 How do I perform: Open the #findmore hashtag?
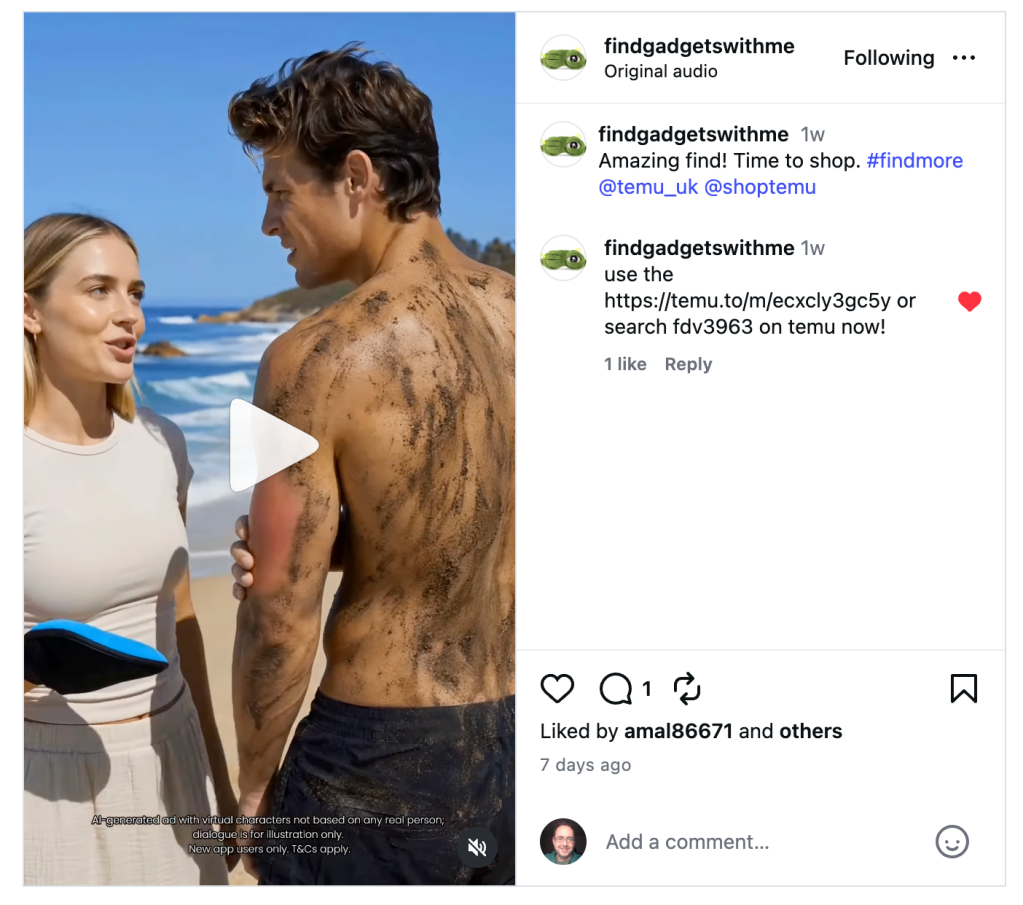click(915, 161)
